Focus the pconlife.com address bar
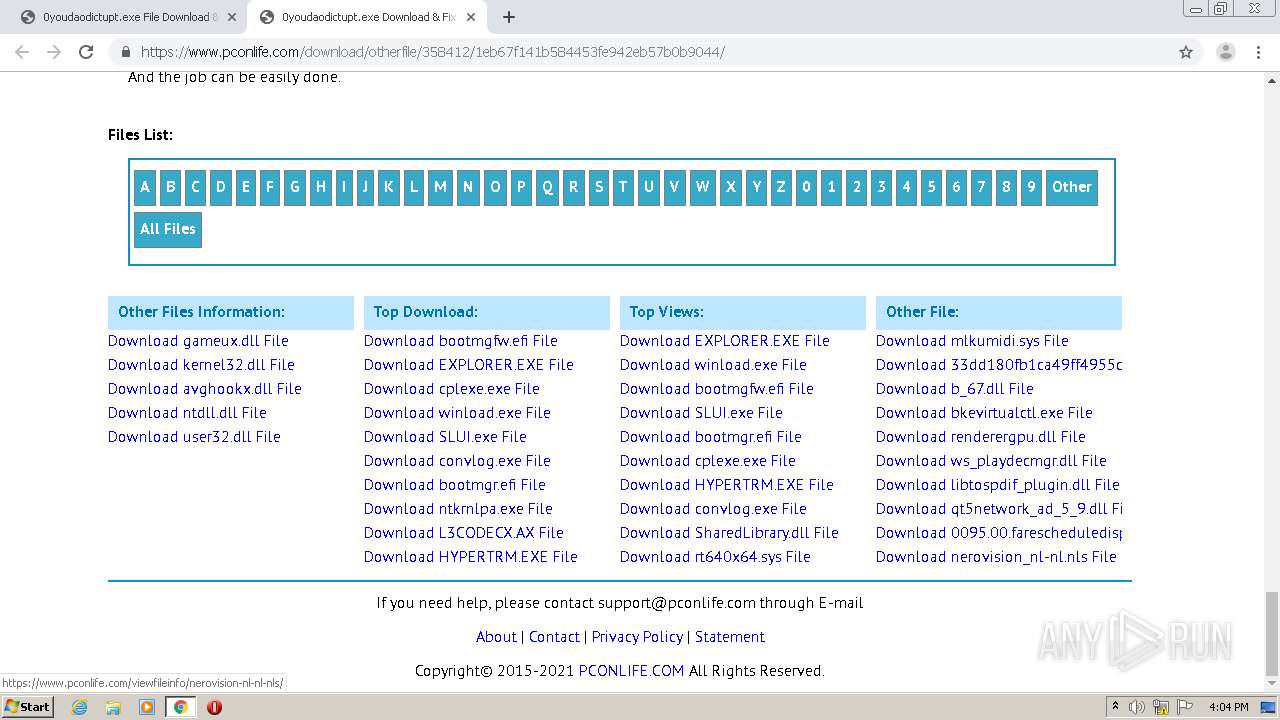The height and width of the screenshot is (720, 1280). click(640, 52)
